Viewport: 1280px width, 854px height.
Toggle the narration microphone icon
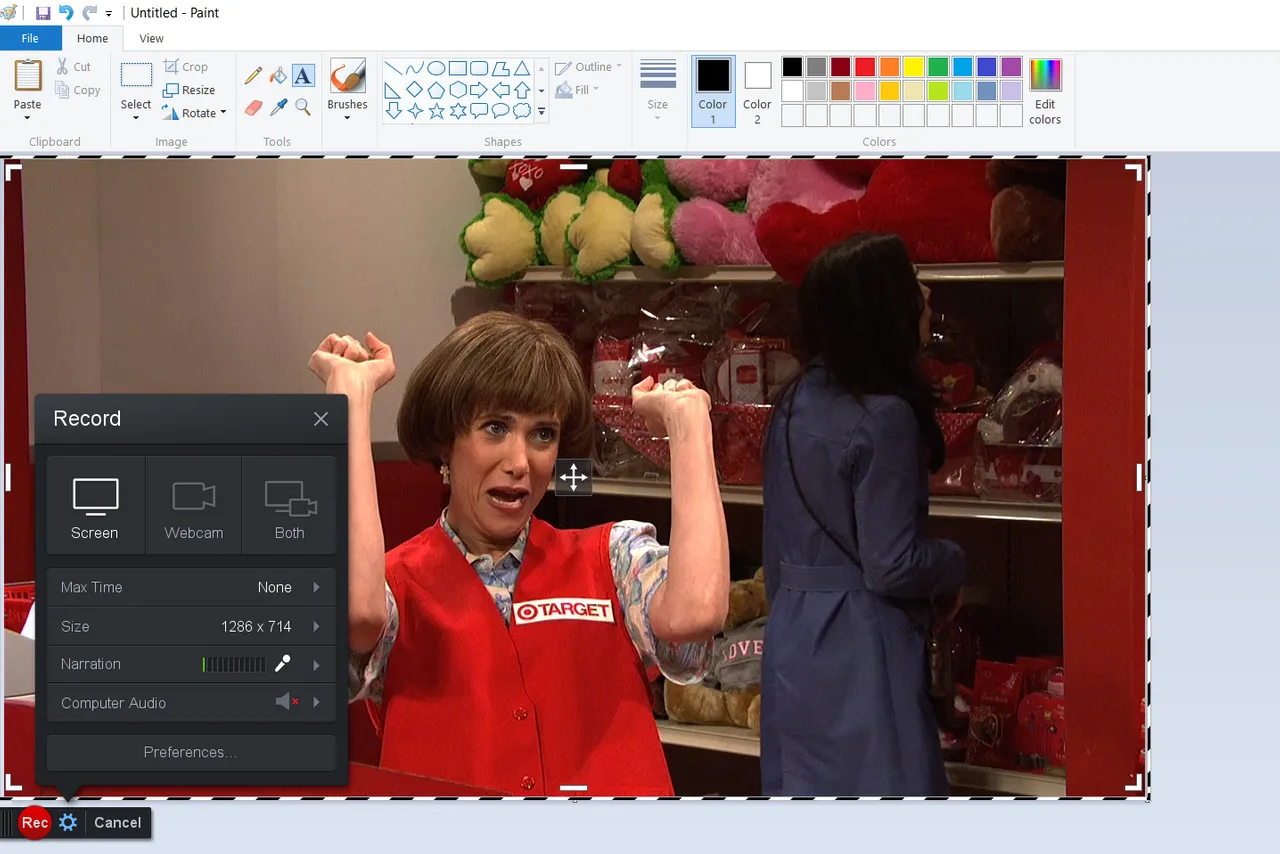tap(283, 664)
